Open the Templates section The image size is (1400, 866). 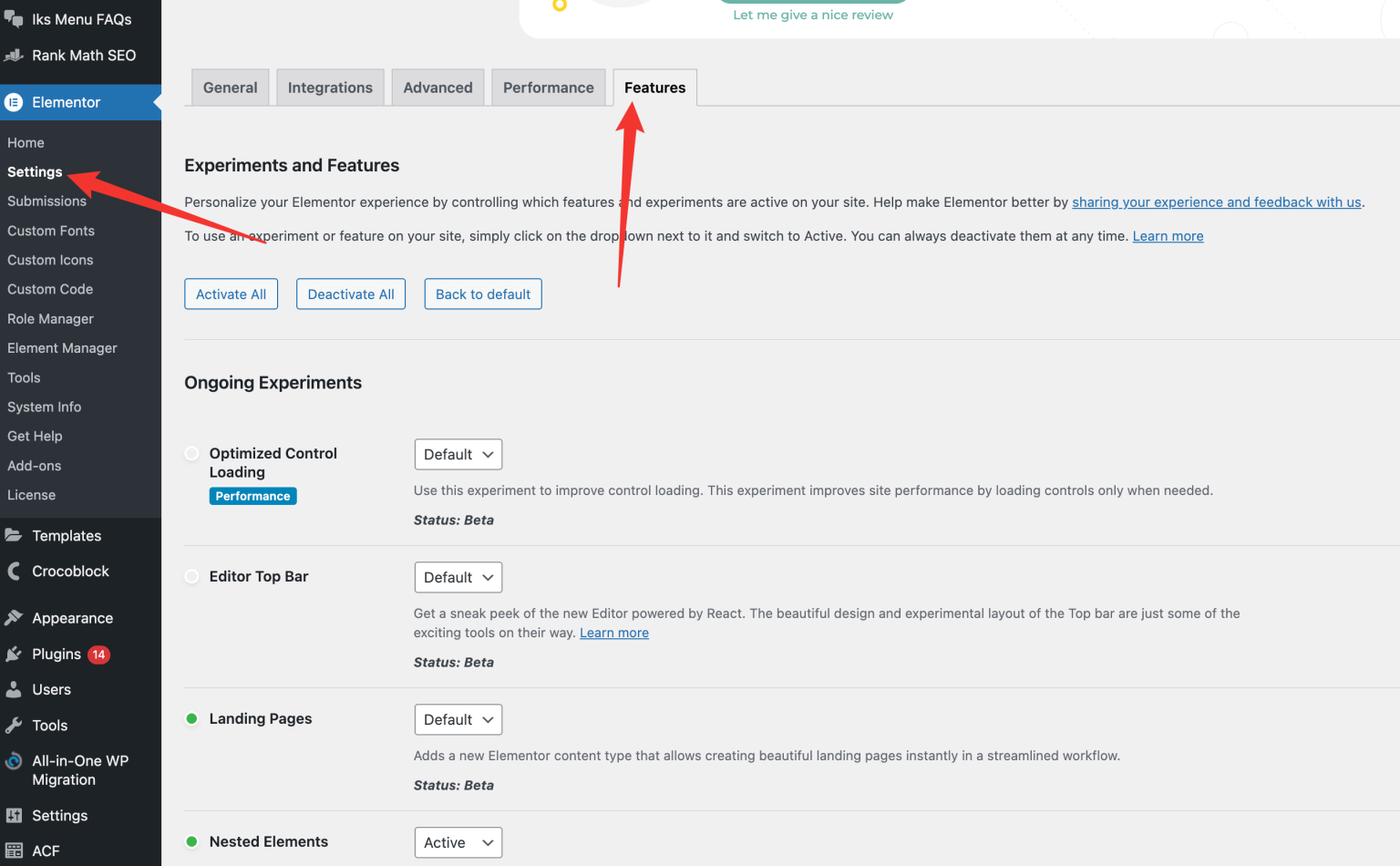click(x=66, y=535)
